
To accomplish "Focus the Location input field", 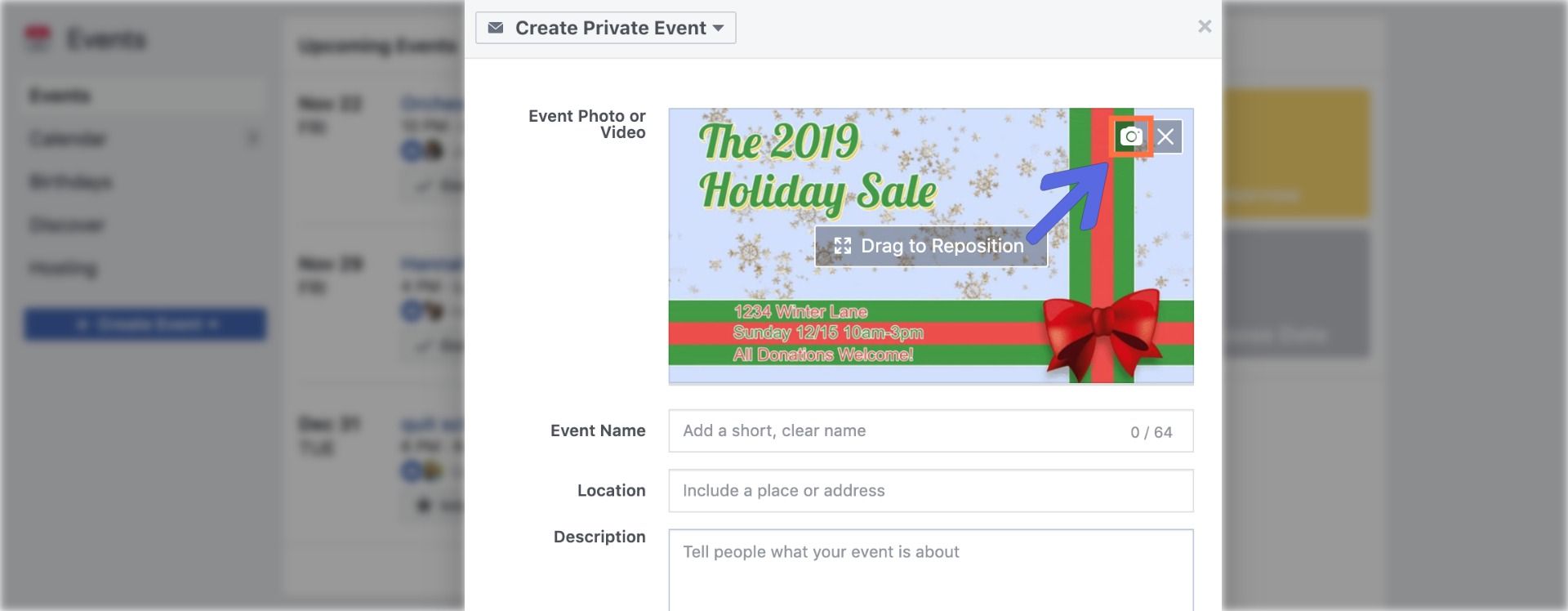I will click(x=930, y=491).
